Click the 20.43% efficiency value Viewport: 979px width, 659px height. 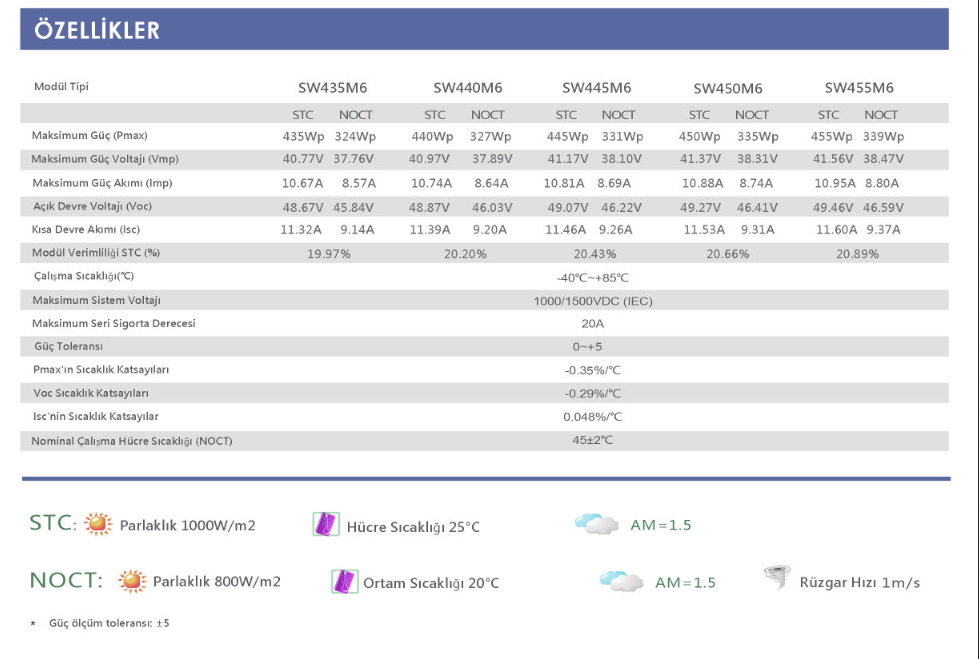point(595,254)
